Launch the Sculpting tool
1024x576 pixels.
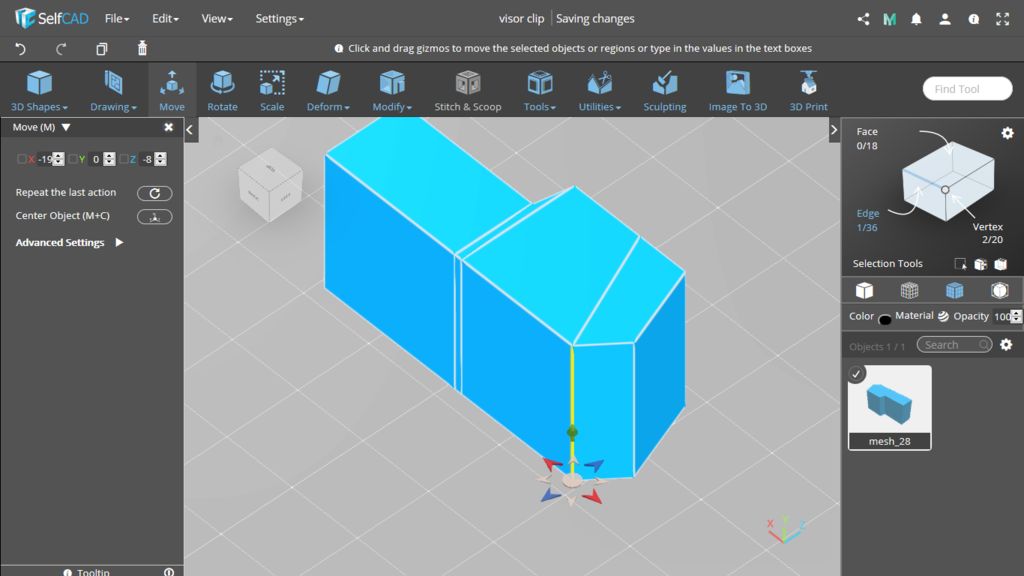[x=664, y=90]
